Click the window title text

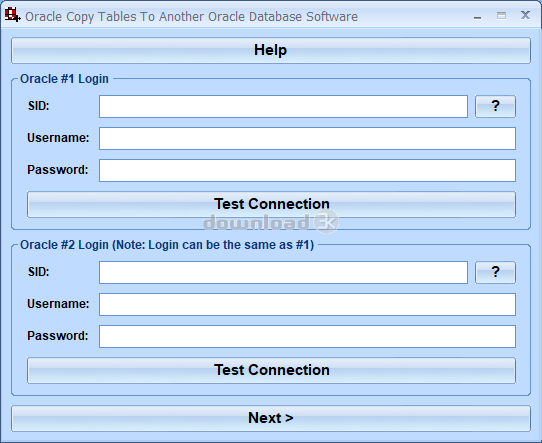(x=191, y=17)
